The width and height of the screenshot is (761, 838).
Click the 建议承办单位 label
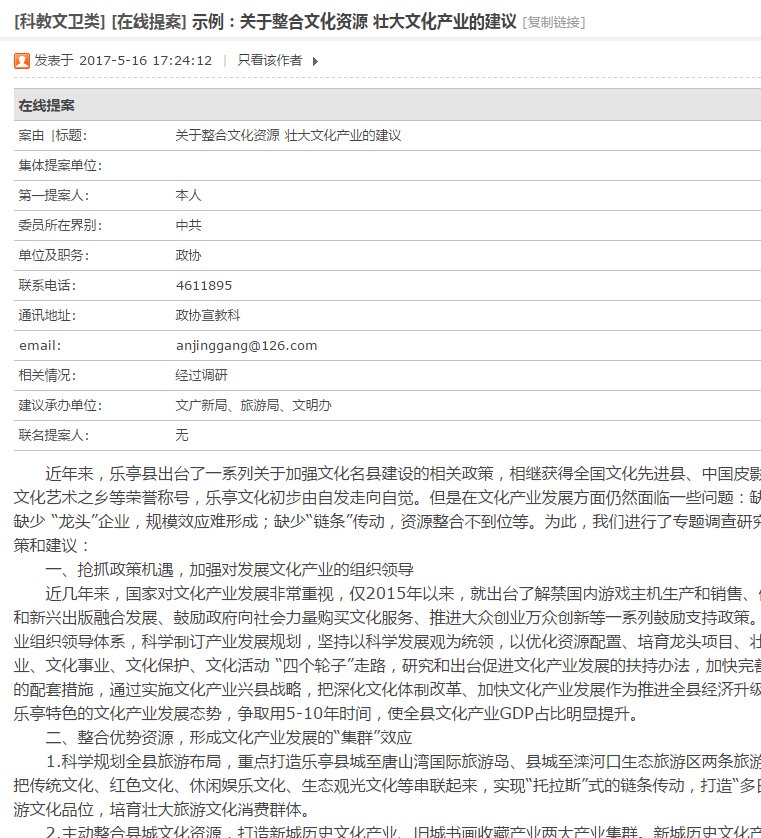[x=60, y=405]
